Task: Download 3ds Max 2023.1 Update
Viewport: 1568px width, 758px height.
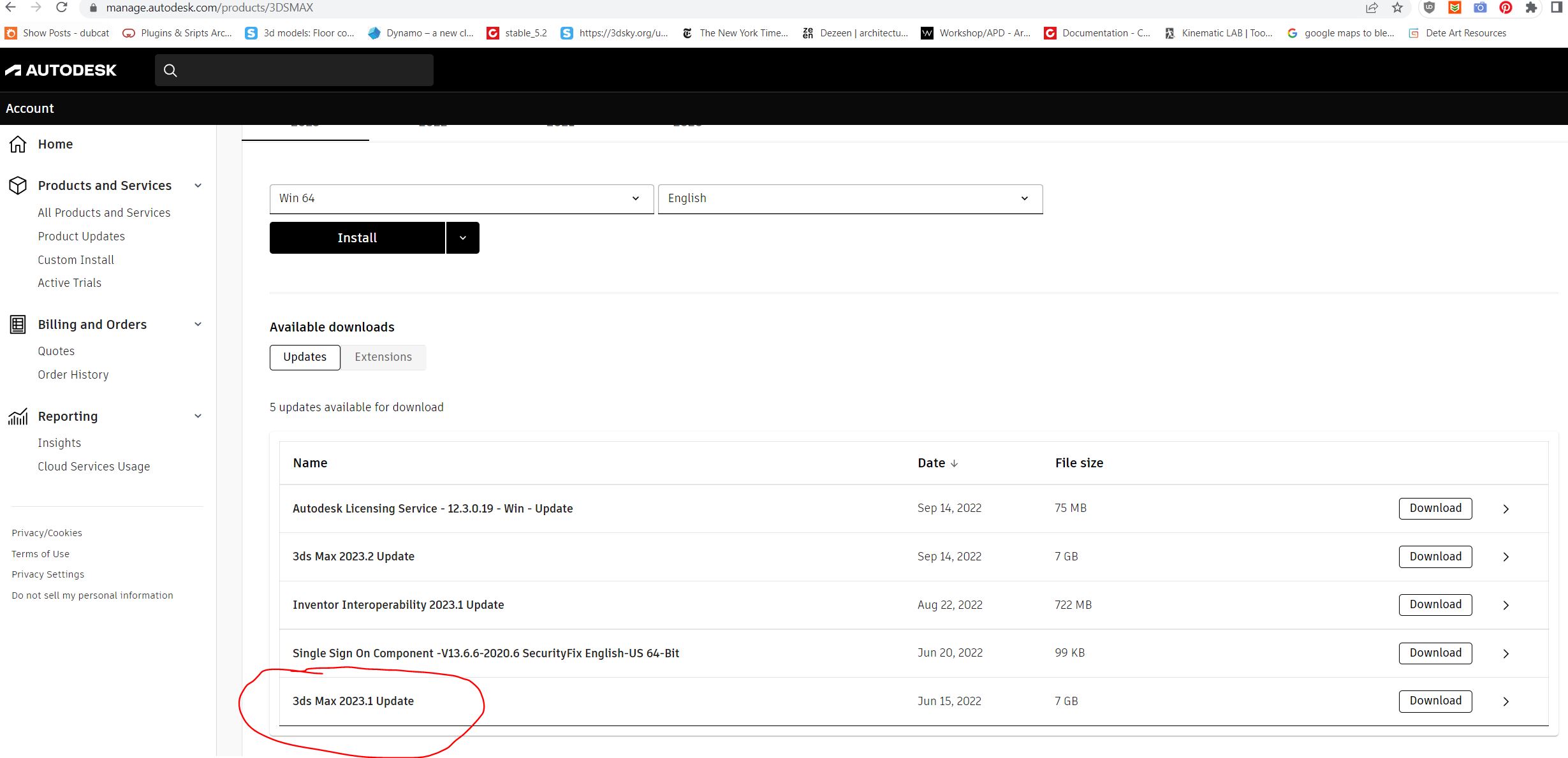Action: [x=1435, y=701]
